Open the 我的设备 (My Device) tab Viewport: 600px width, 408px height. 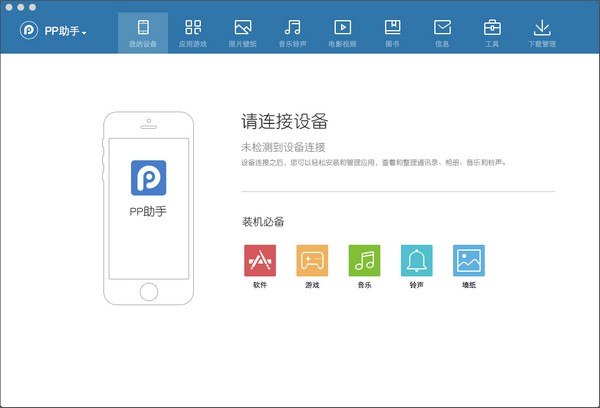[x=143, y=32]
